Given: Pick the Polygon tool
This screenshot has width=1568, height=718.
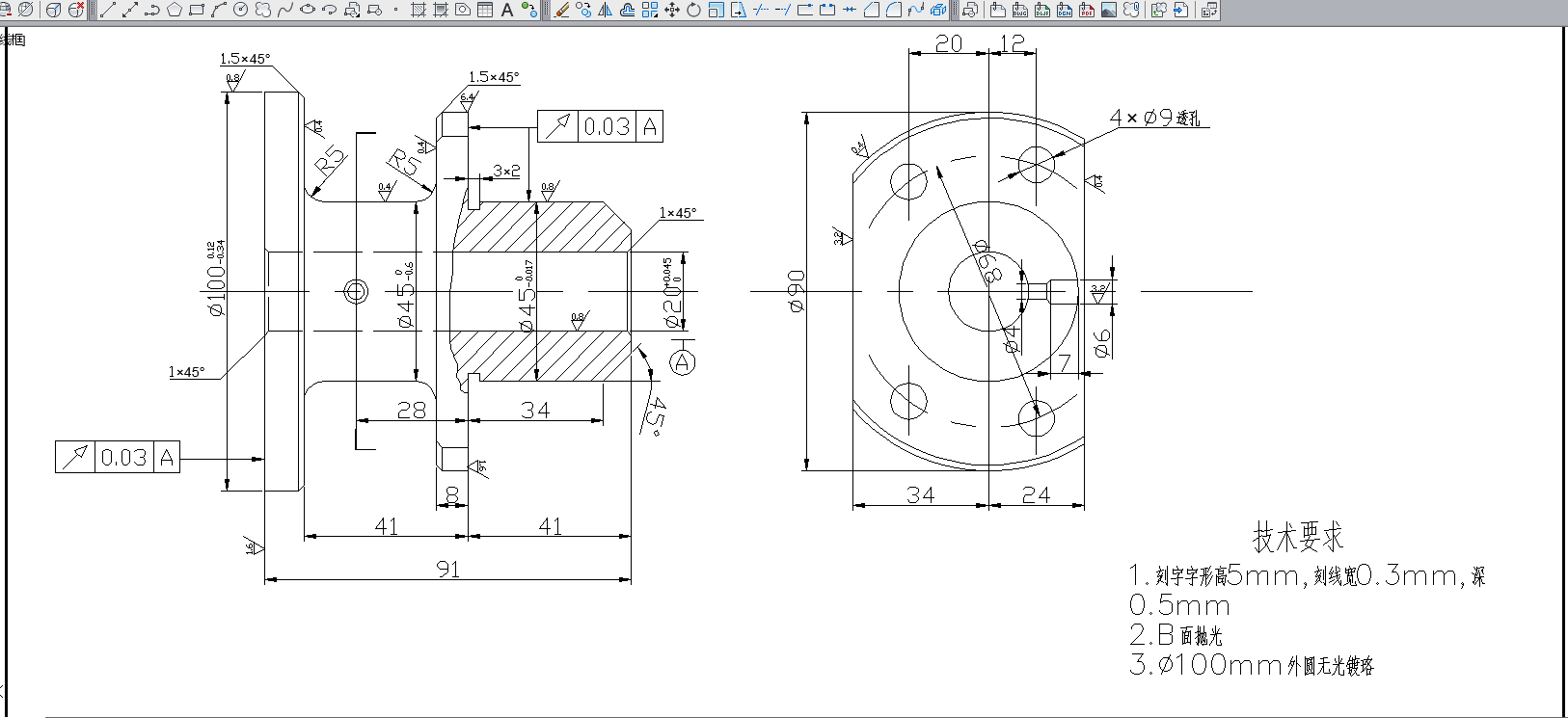Looking at the screenshot, I should (x=175, y=10).
